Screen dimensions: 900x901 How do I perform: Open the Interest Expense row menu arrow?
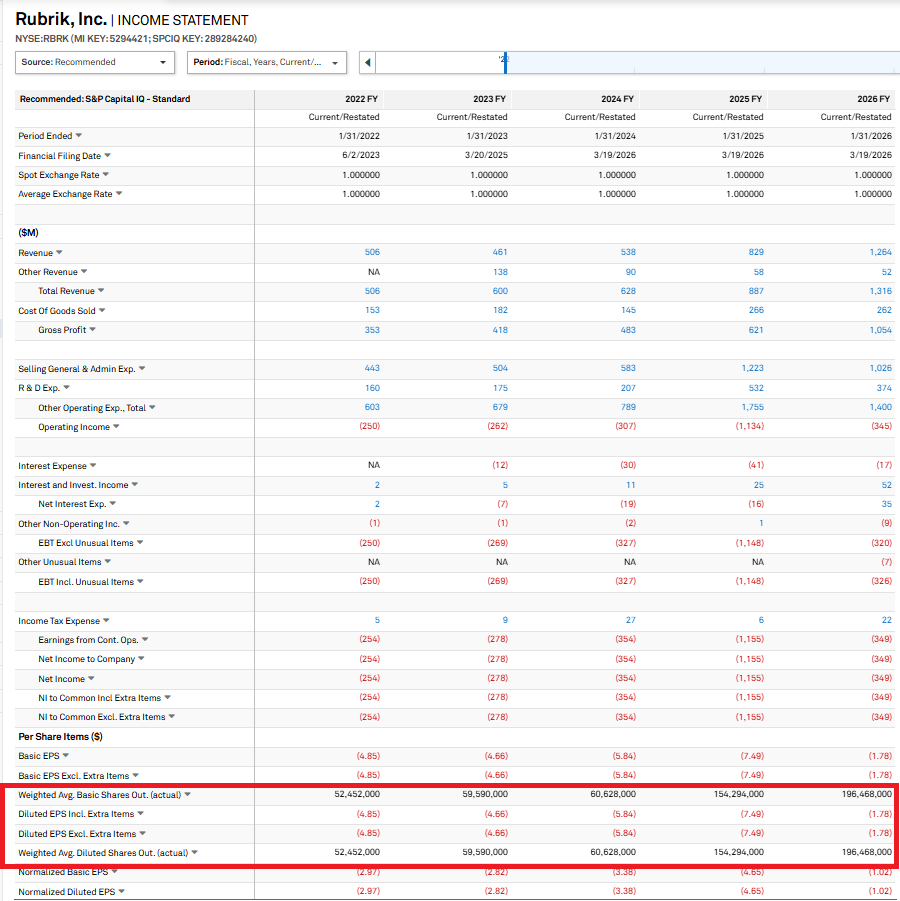pyautogui.click(x=93, y=465)
